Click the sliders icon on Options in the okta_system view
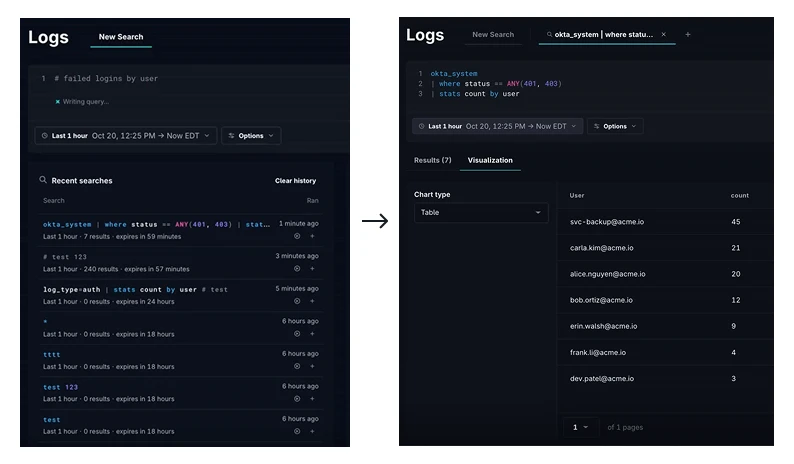The width and height of the screenshot is (794, 464). click(597, 126)
